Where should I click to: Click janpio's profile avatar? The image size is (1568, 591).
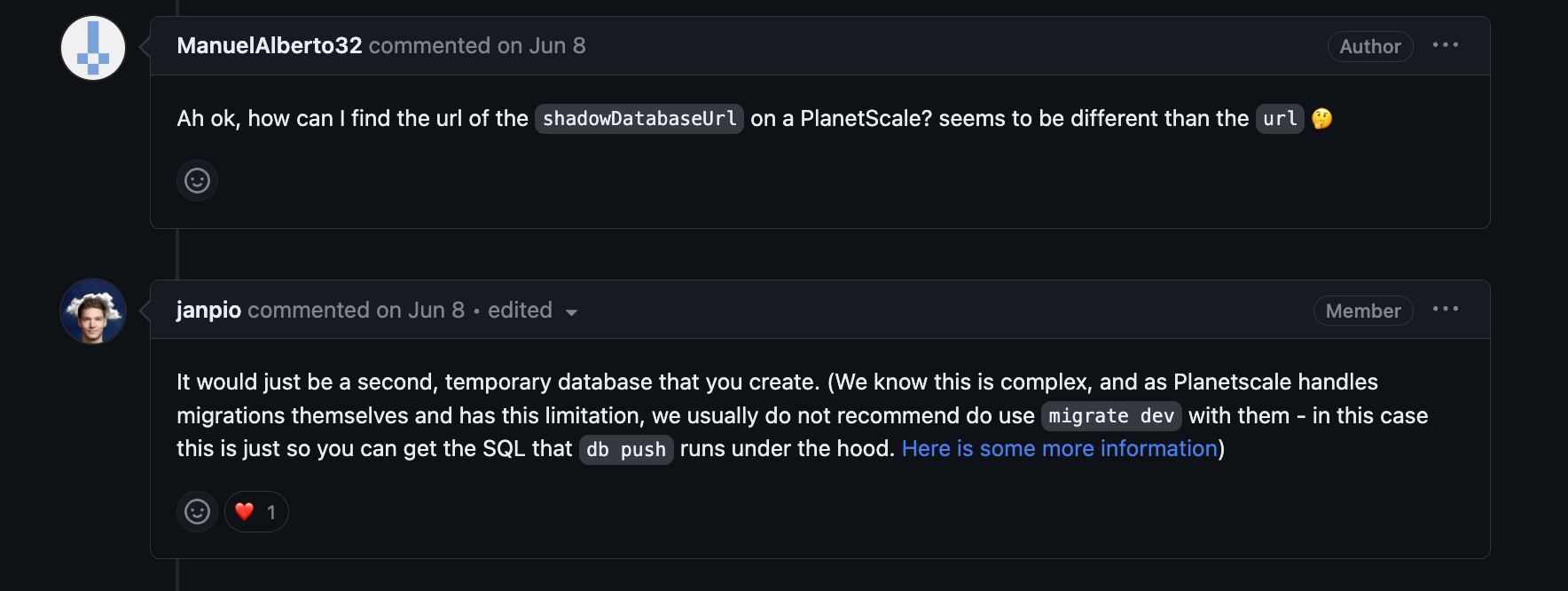coord(93,311)
